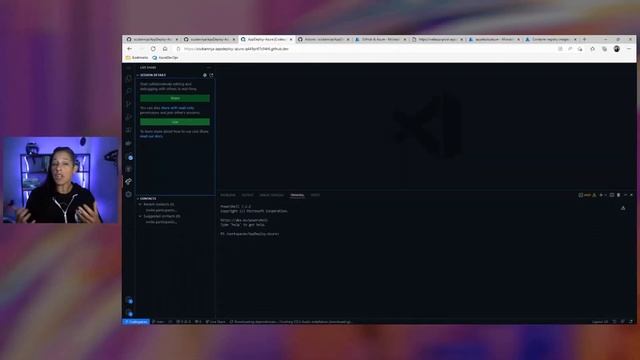Open the Search view in the activity bar
This screenshot has width=640, height=360.
pyautogui.click(x=129, y=91)
